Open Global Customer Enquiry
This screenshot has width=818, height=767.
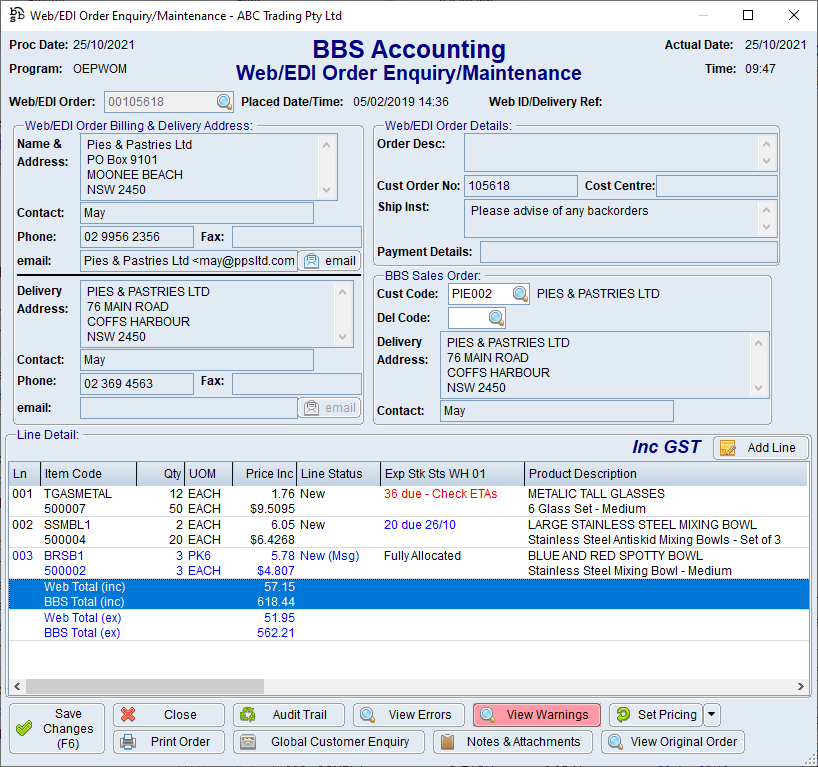pyautogui.click(x=328, y=742)
